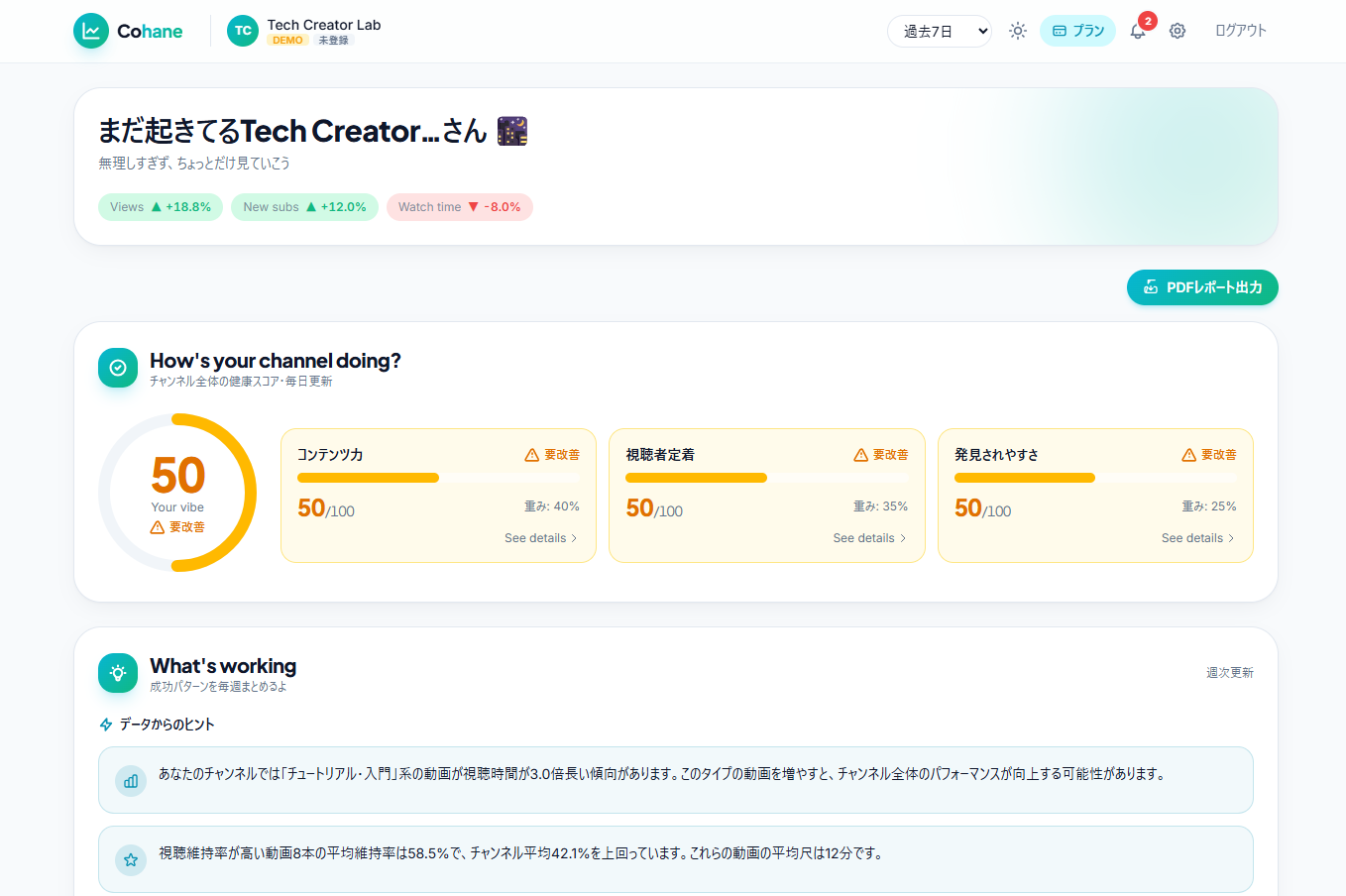Open the 過去7日 period dropdown
Viewport: 1346px width, 896px height.
pyautogui.click(x=940, y=31)
